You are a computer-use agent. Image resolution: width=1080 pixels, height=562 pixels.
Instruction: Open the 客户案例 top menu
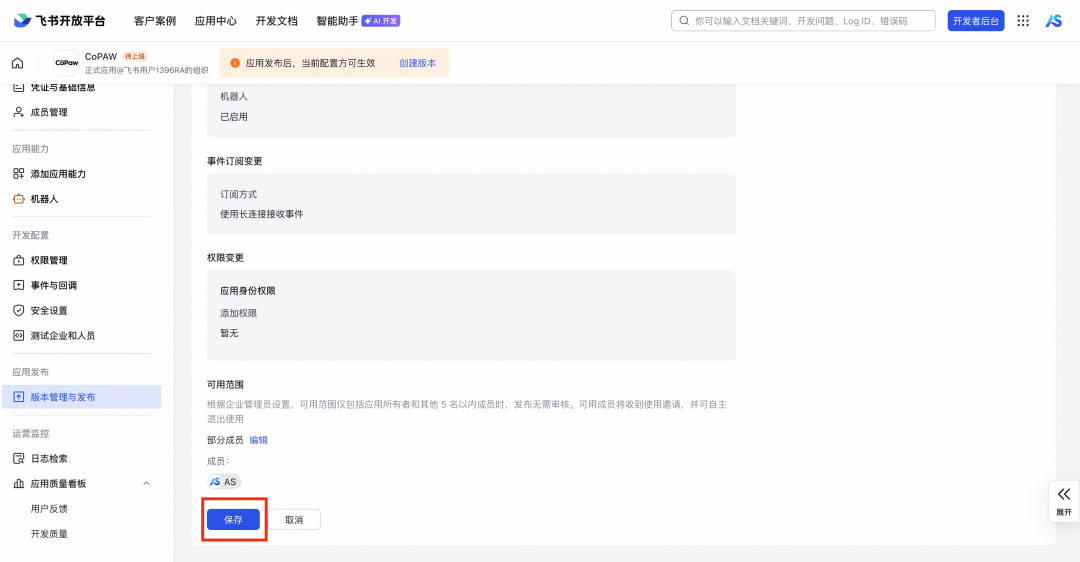pos(155,20)
